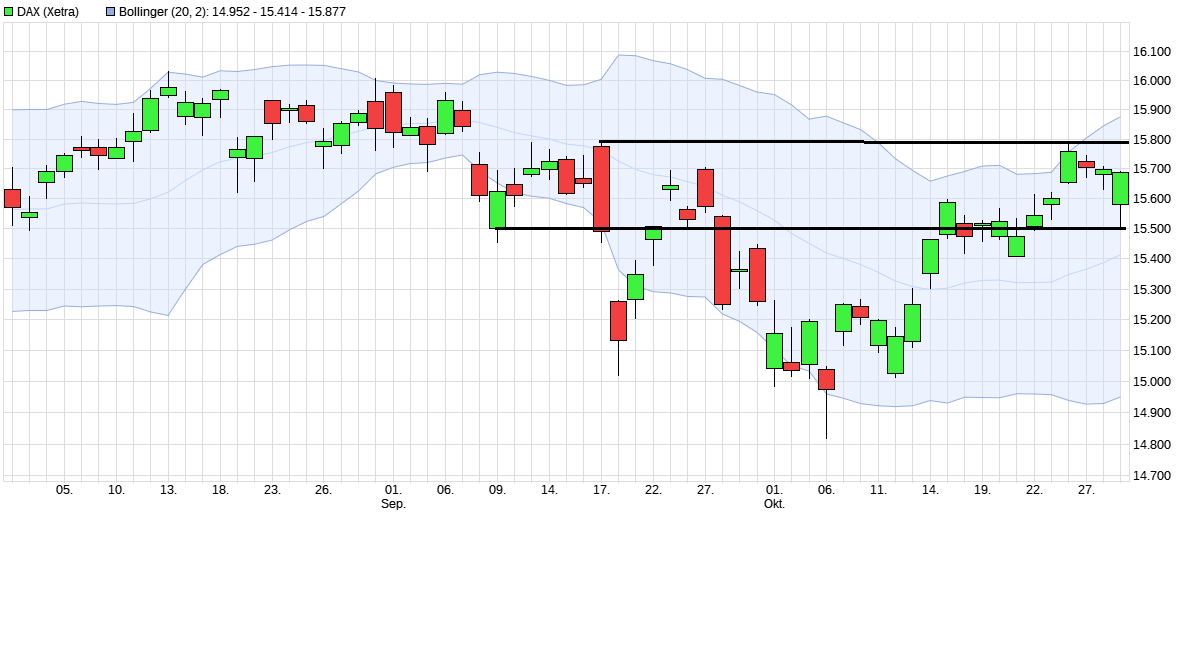
Task: Click the "Sep." month label on the axis
Action: (x=392, y=505)
